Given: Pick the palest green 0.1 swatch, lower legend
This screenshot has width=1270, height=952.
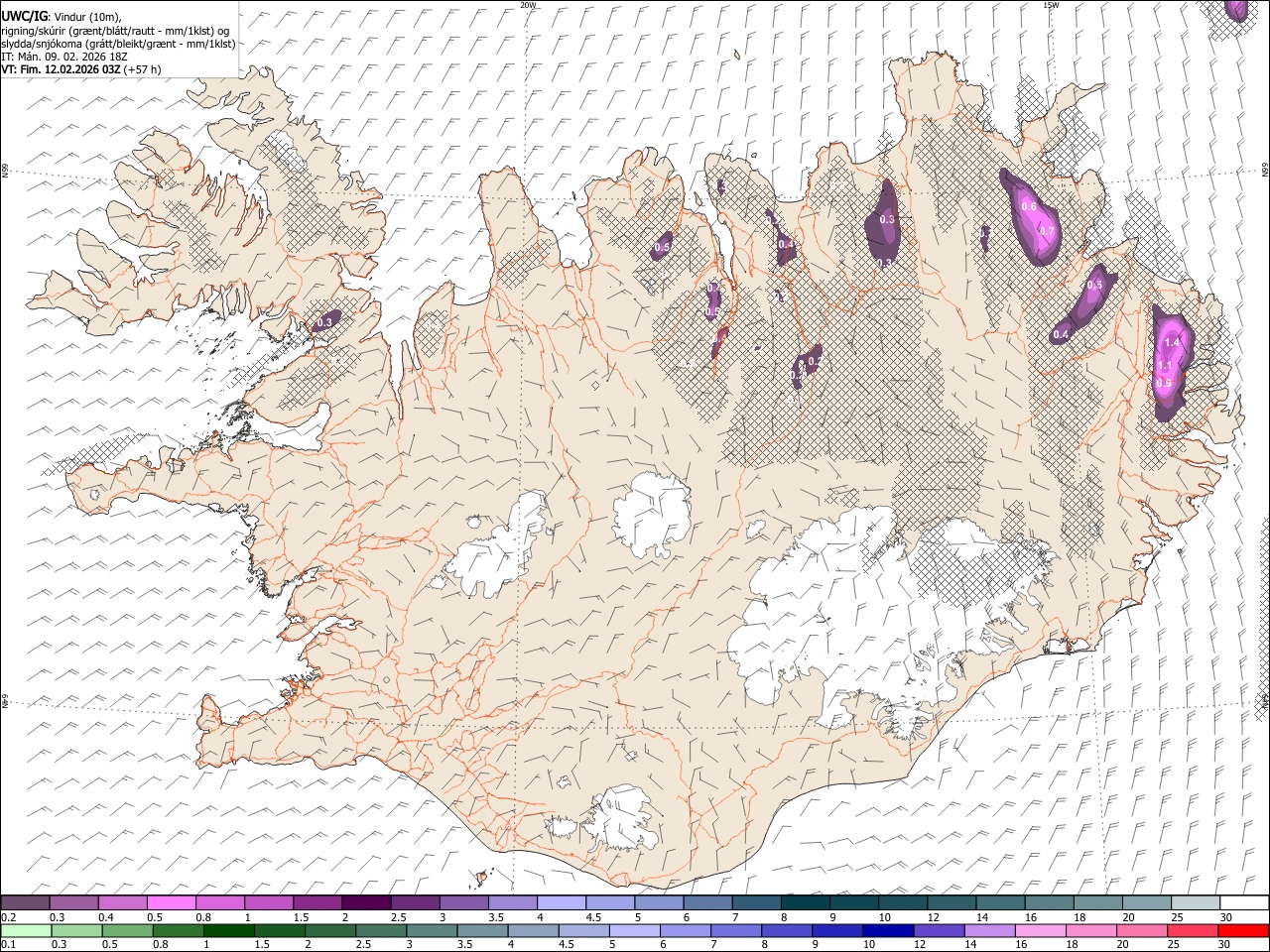Looking at the screenshot, I should coord(26,930).
